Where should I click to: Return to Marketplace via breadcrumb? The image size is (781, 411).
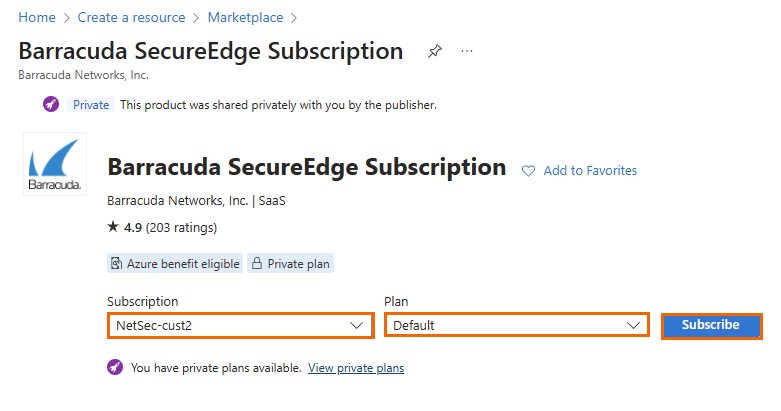[246, 17]
